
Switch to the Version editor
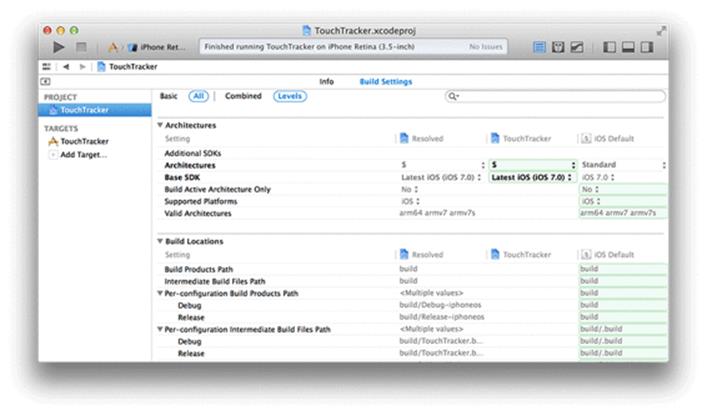(x=577, y=47)
